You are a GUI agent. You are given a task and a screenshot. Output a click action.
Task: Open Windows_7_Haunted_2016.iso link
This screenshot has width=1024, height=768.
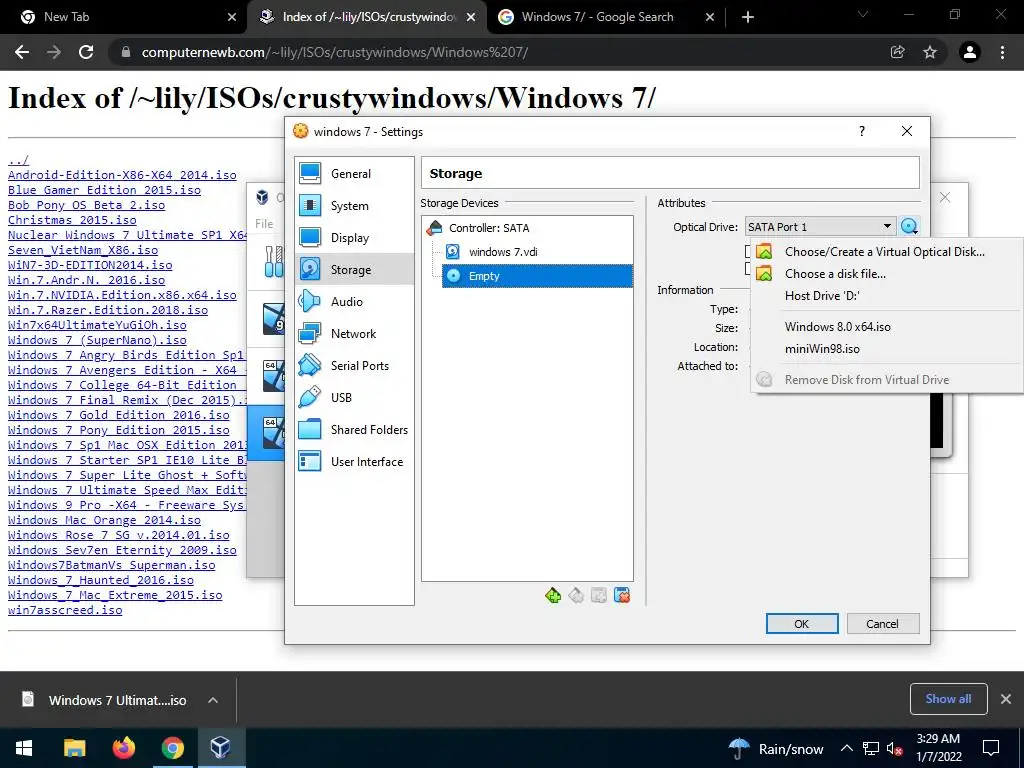[x=101, y=581]
